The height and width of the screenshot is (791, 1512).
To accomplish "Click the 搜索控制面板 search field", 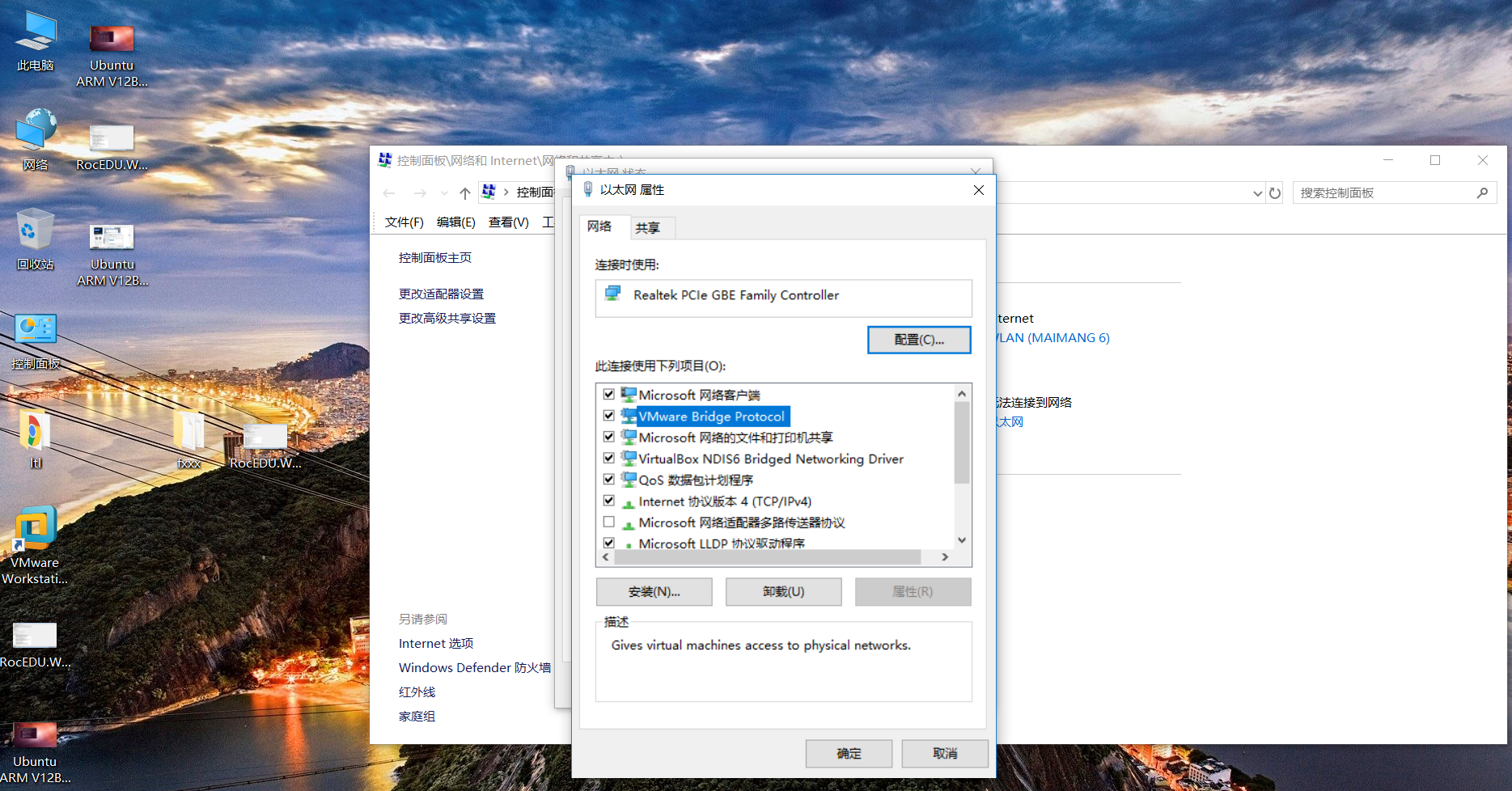I will pos(1385,192).
